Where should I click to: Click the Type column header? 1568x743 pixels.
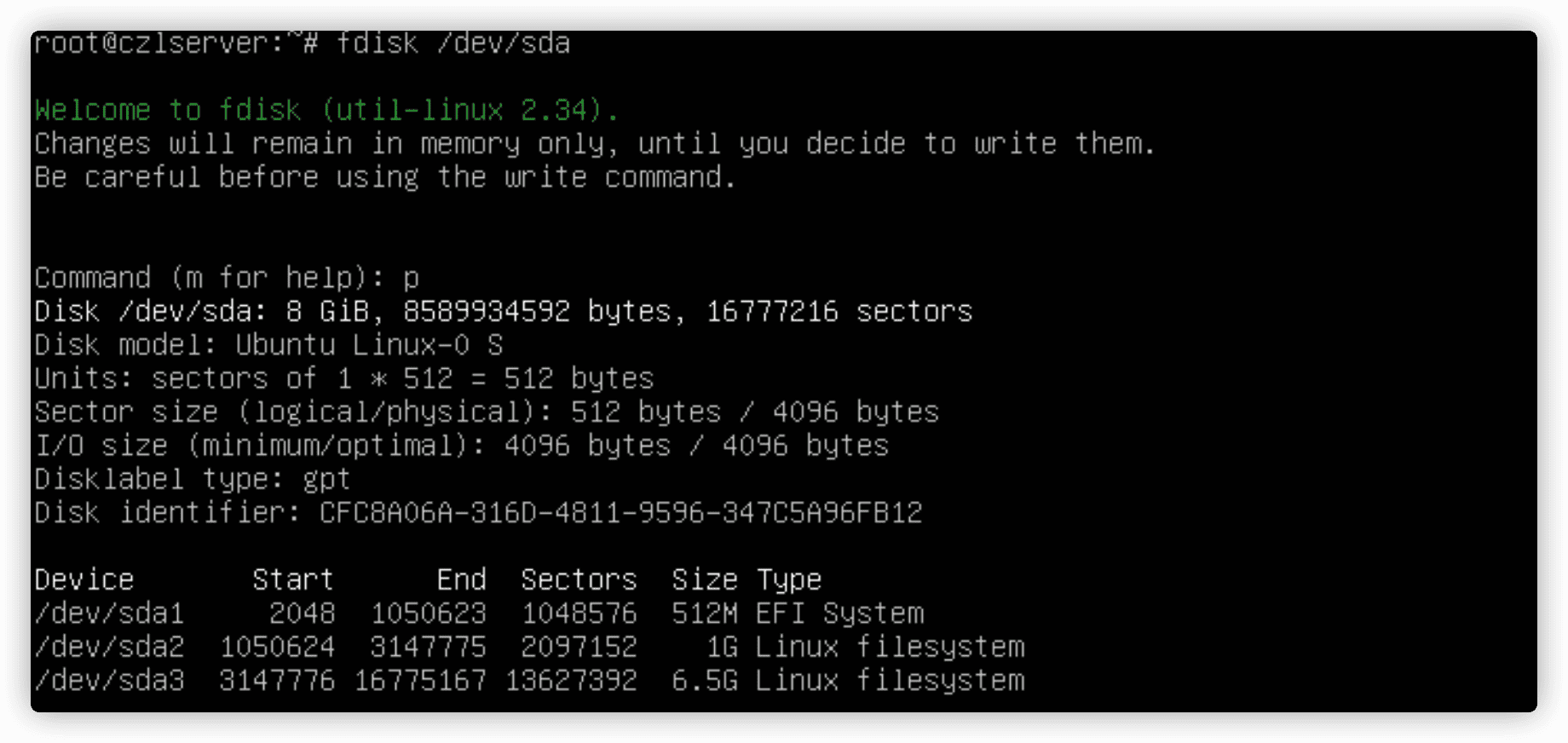pos(789,581)
